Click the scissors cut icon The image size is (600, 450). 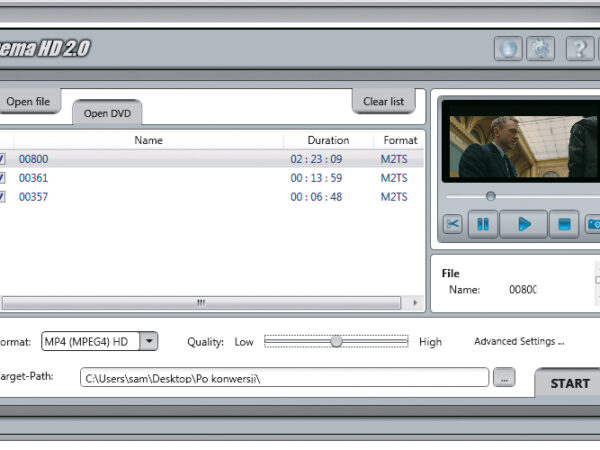point(453,224)
